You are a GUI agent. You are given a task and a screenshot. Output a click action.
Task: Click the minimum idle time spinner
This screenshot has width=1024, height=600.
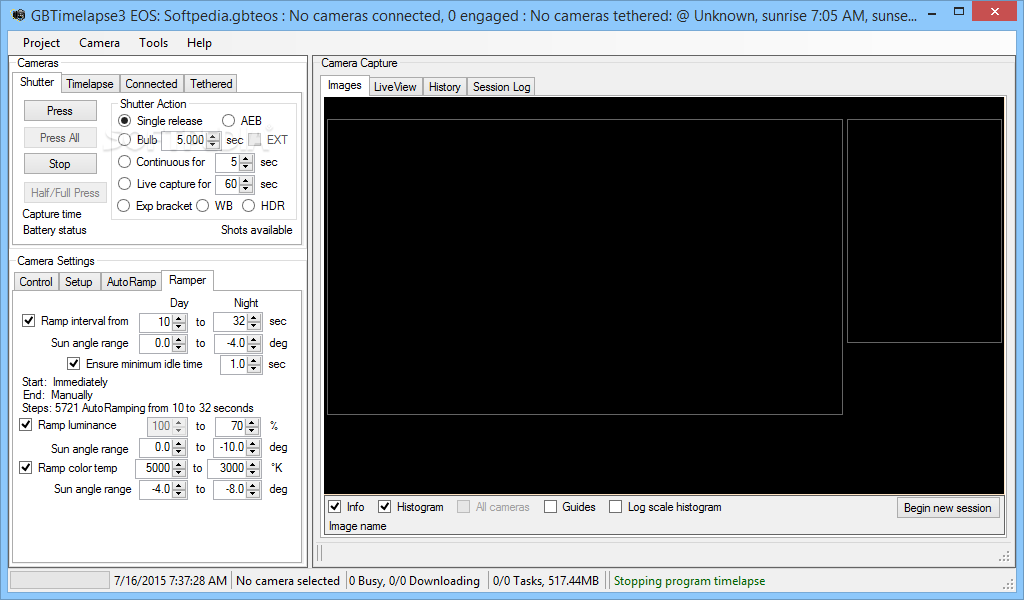click(x=241, y=364)
